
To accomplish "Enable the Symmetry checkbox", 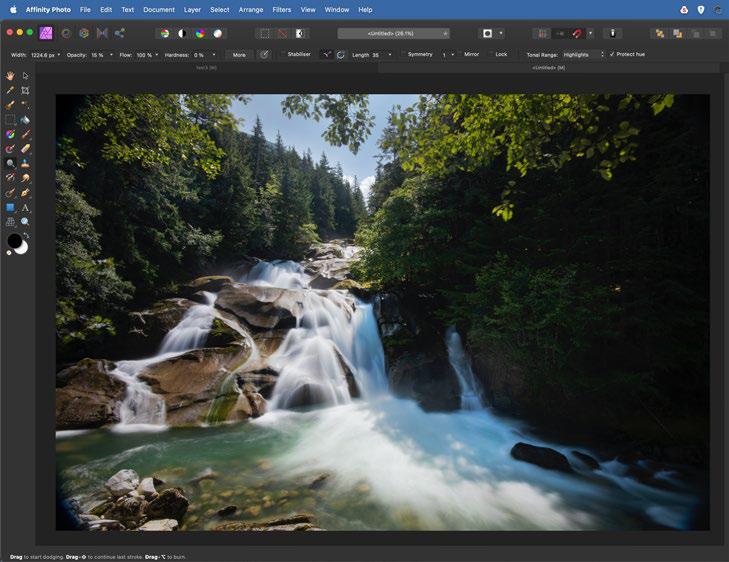I will point(403,54).
